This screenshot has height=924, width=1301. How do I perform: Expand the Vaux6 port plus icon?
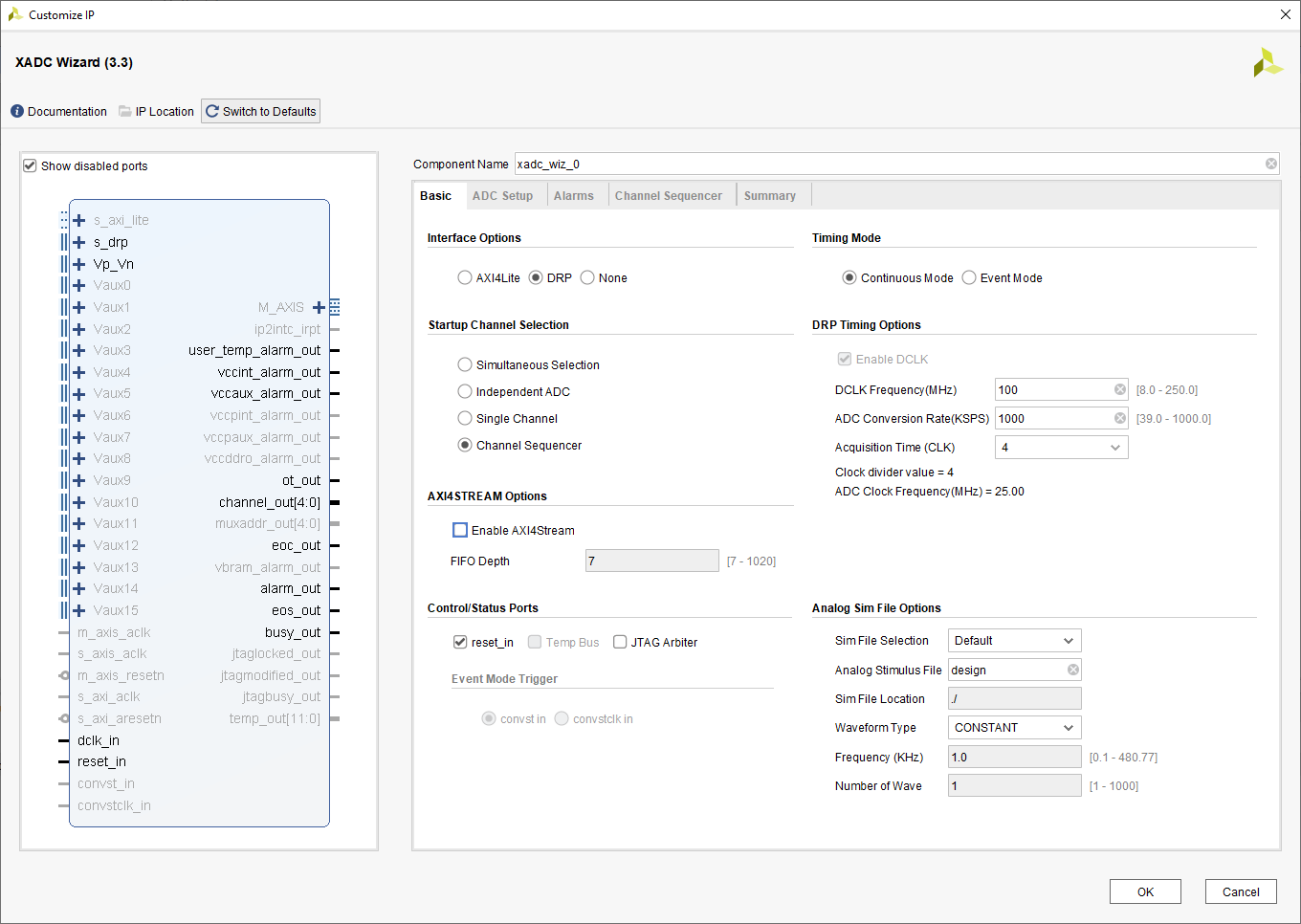click(79, 415)
